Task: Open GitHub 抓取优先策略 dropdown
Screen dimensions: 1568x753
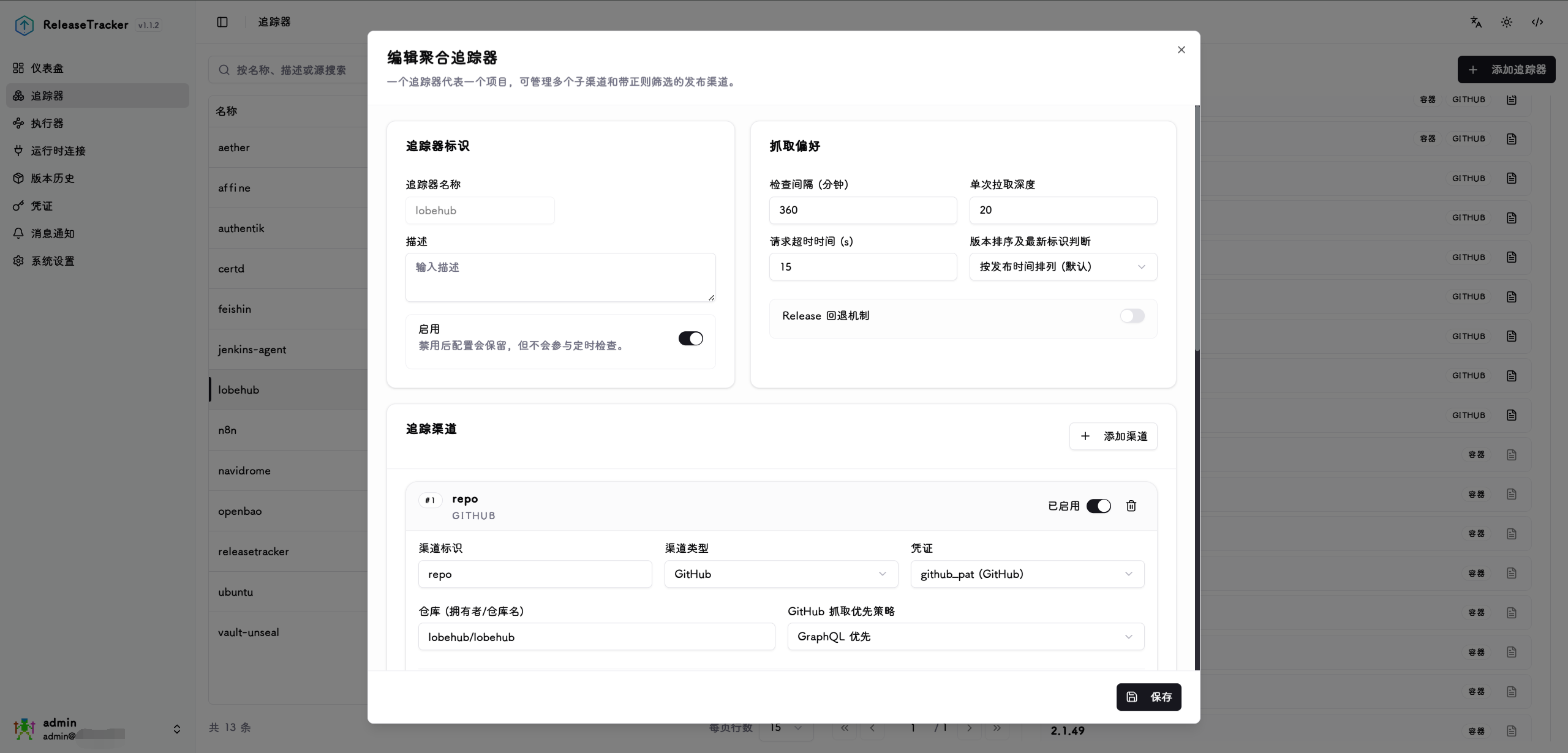Action: pos(966,637)
